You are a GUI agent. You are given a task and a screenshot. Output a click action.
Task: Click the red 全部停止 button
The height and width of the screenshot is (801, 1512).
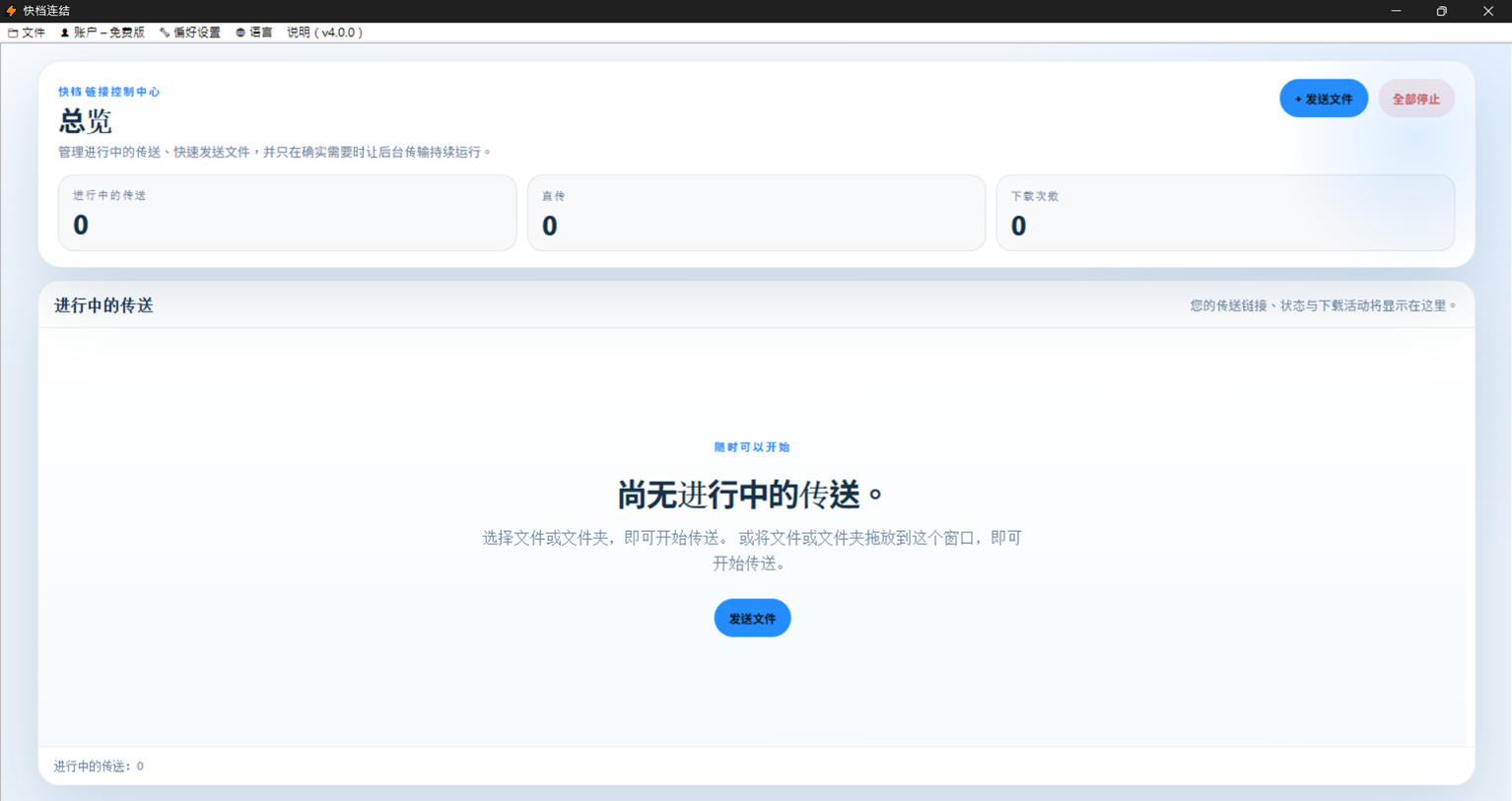point(1416,99)
